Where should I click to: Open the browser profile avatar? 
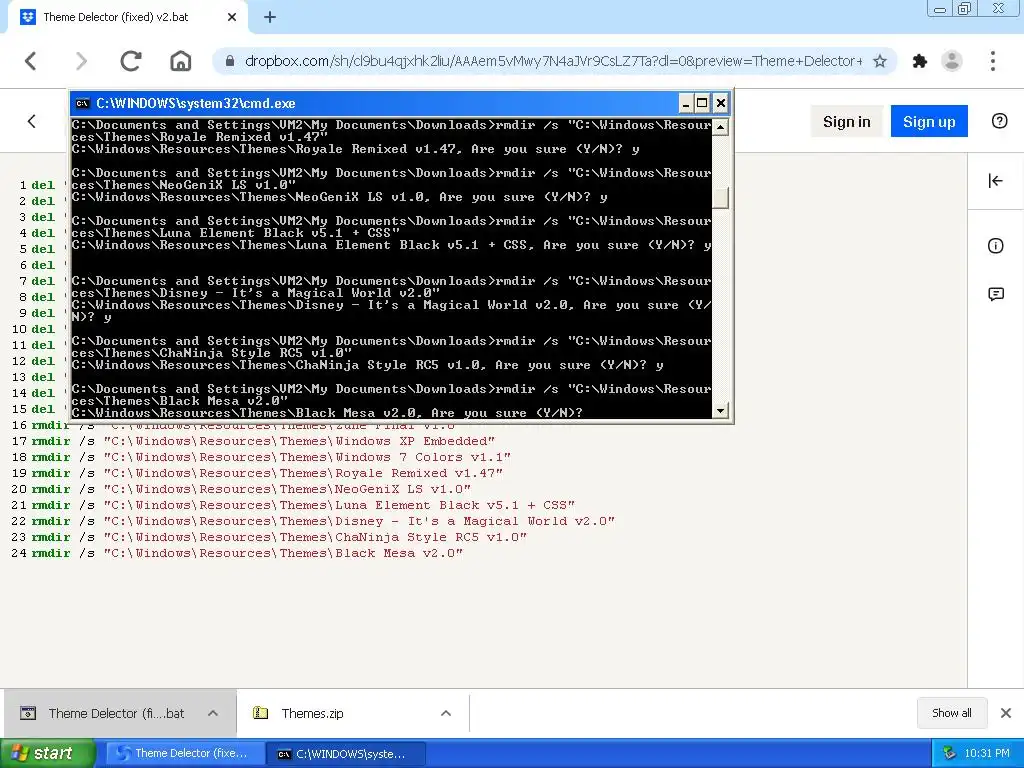[x=952, y=61]
